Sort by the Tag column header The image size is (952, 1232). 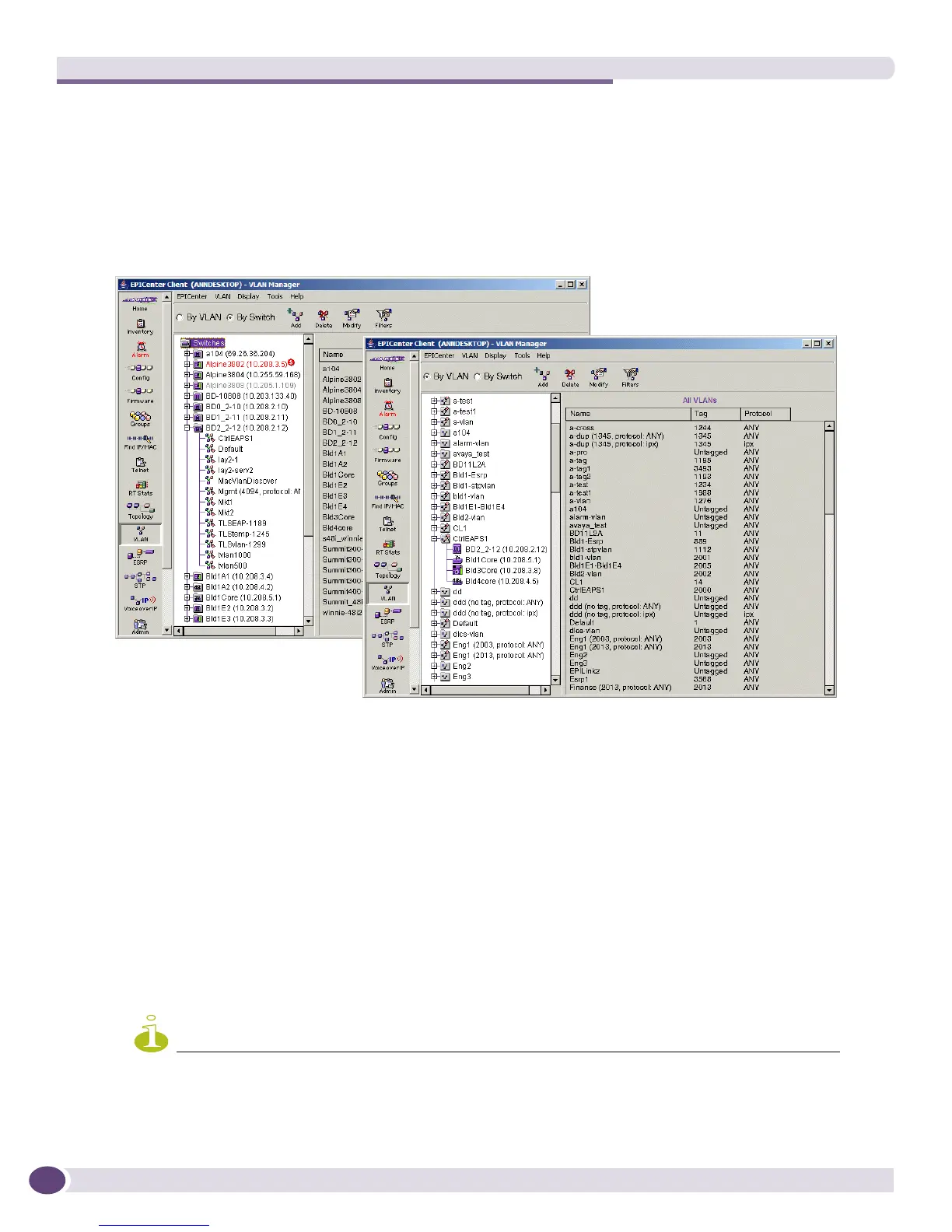(x=716, y=414)
